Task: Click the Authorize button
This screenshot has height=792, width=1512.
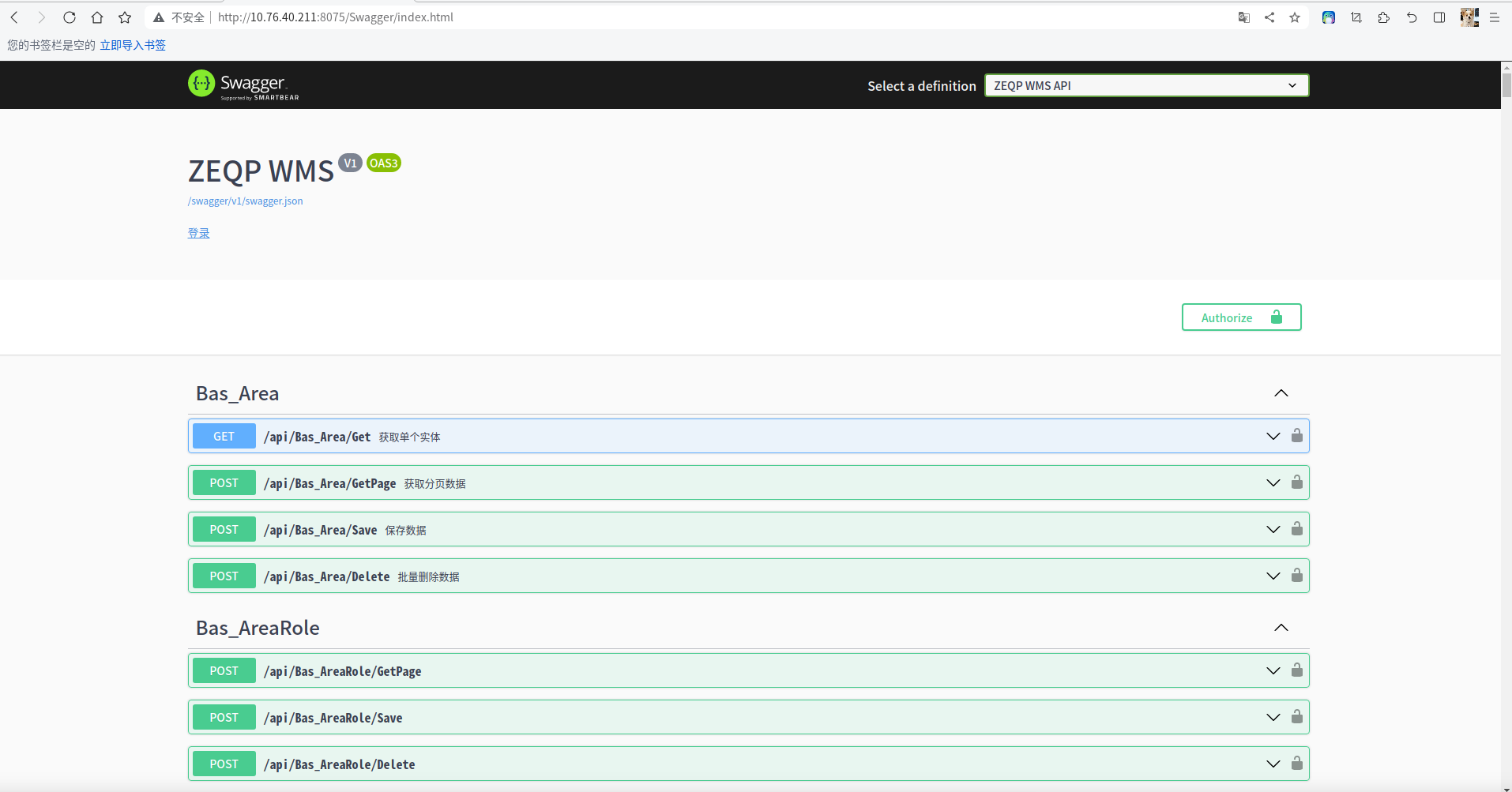Action: (x=1241, y=317)
